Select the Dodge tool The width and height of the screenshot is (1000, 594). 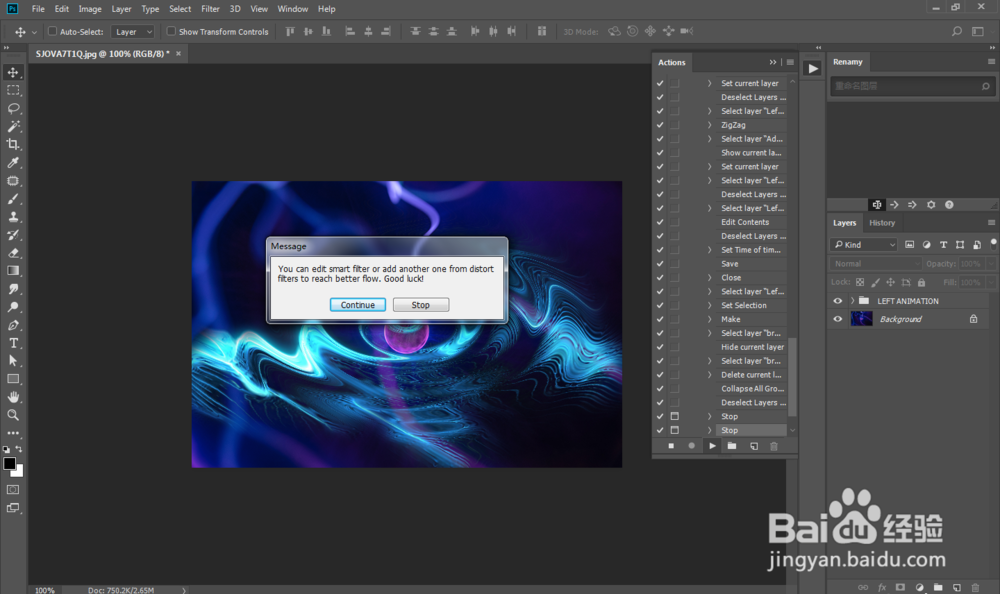pyautogui.click(x=13, y=307)
